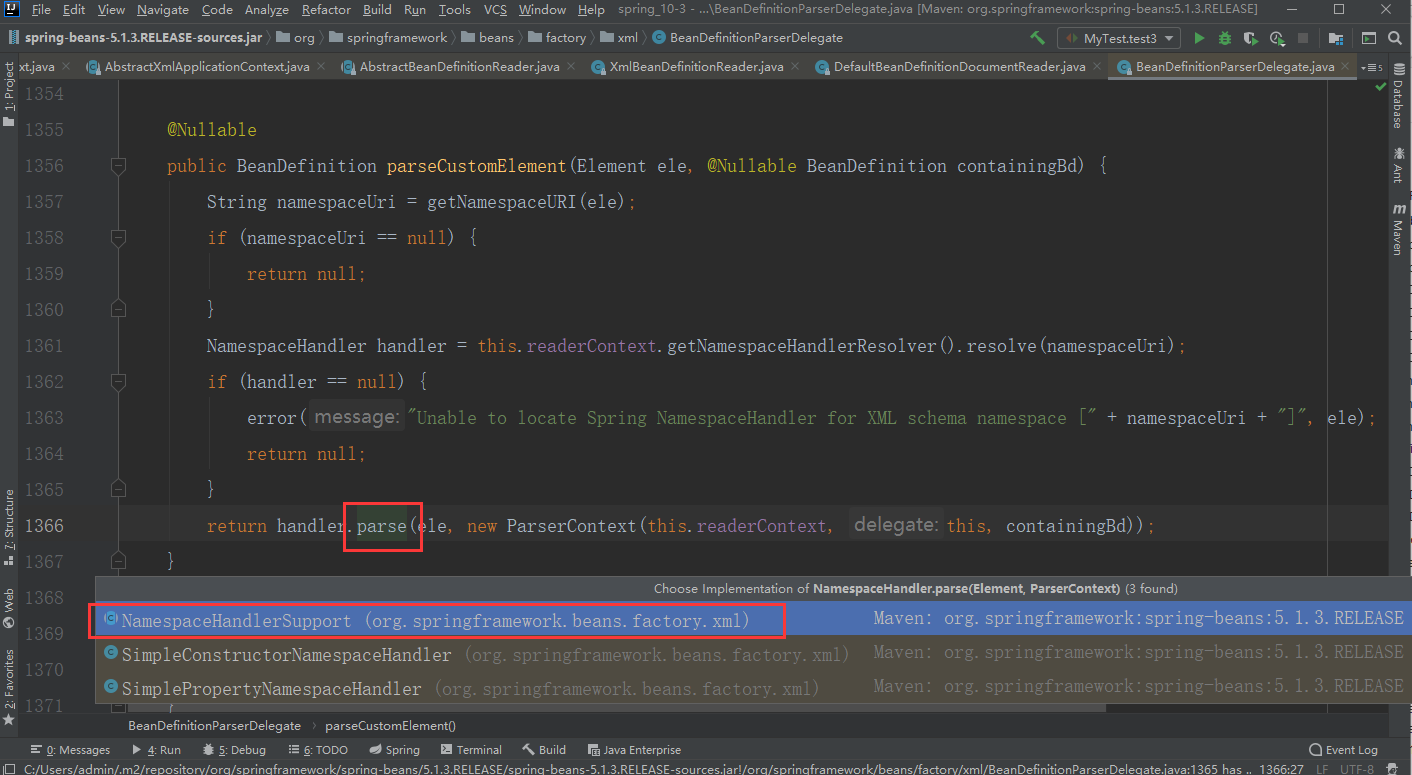Open the Event Log
Image resolution: width=1412 pixels, height=775 pixels.
coord(1343,750)
